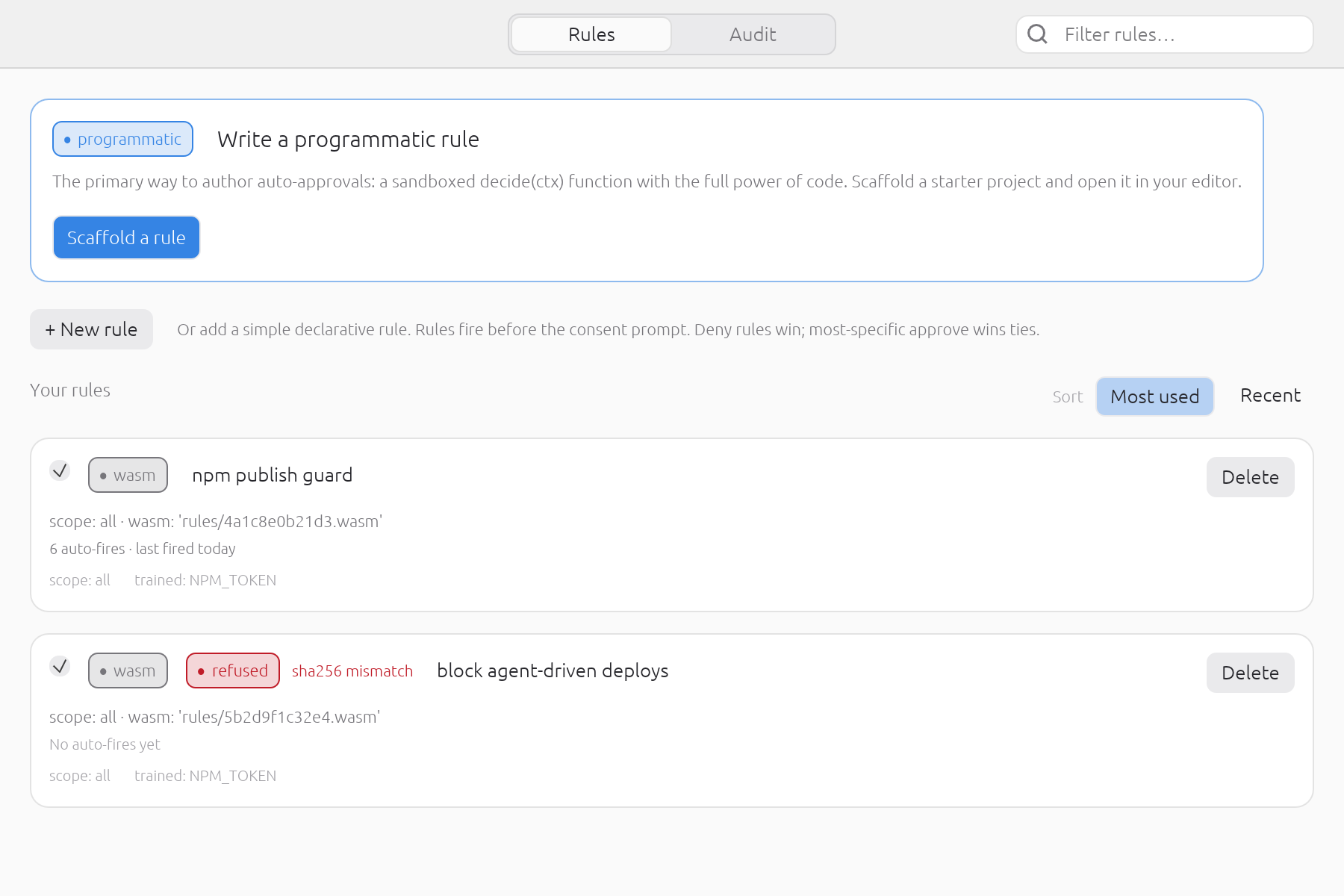Click the sha256 mismatch warning text
Viewport: 1344px width, 896px height.
click(x=352, y=671)
